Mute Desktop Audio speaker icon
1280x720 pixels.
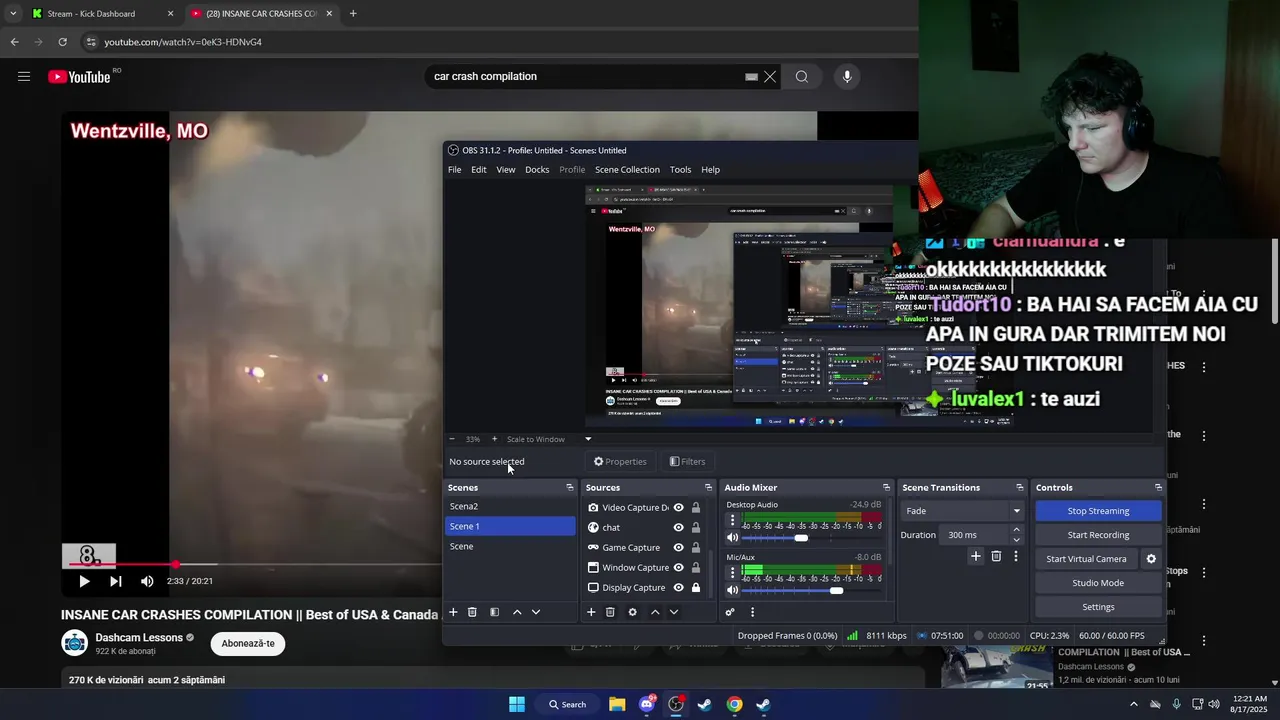[x=732, y=538]
